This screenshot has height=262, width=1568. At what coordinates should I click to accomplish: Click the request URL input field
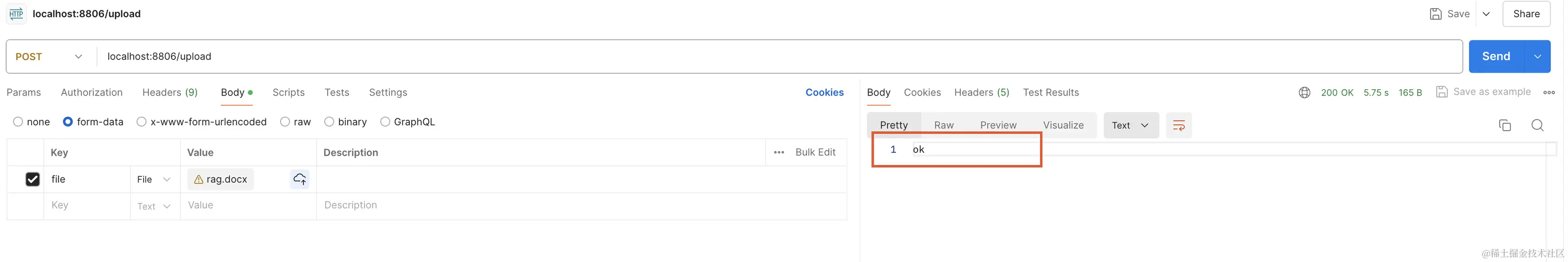pos(731,57)
